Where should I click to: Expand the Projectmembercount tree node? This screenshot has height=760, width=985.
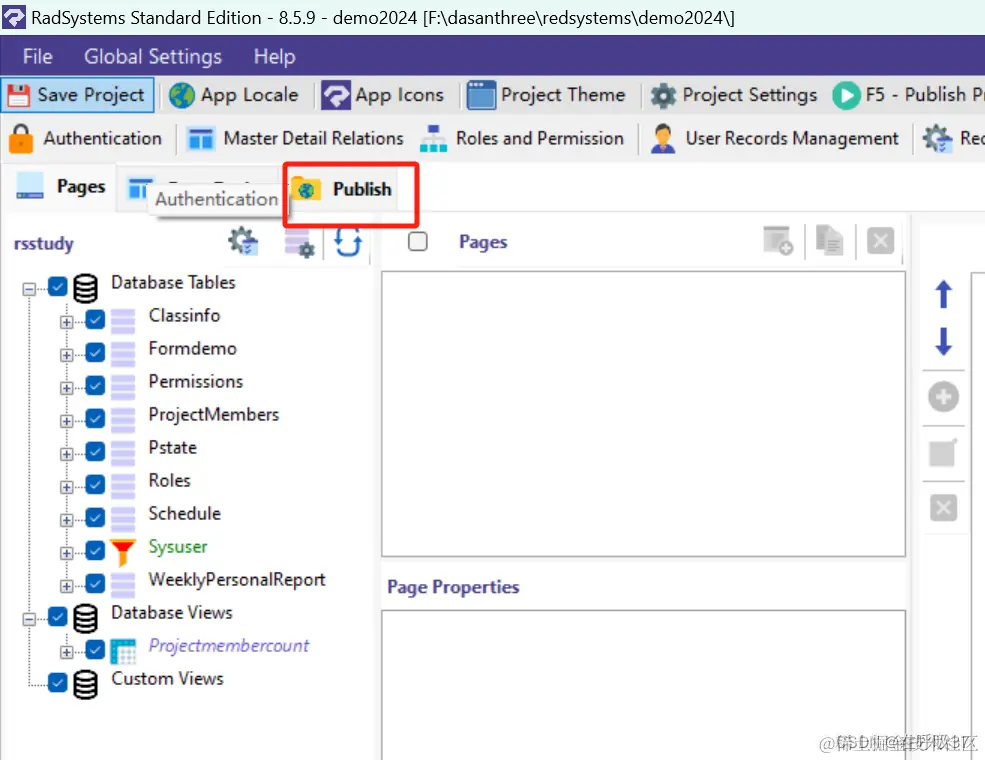point(67,652)
